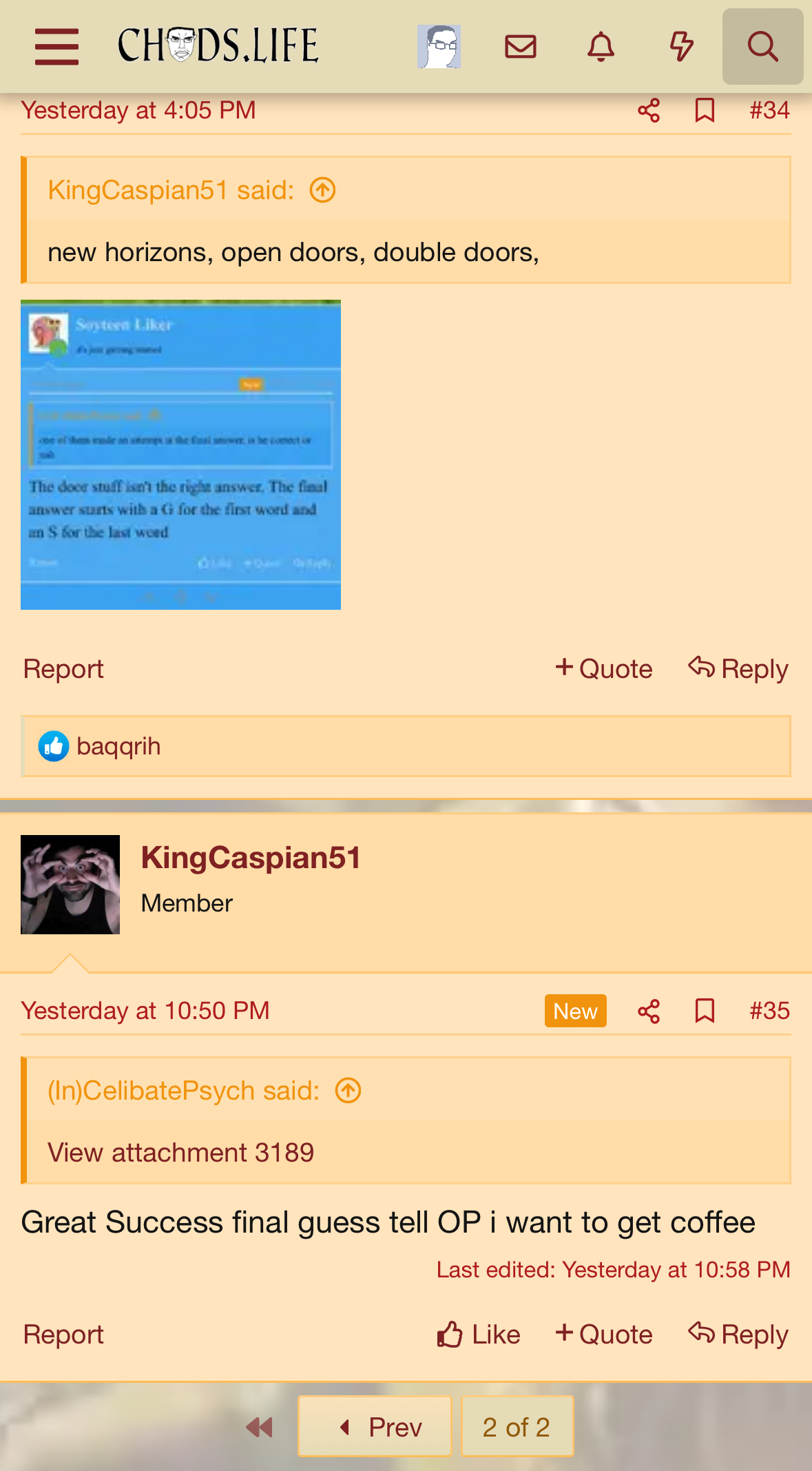Open the search icon in header
This screenshot has height=1471, width=812.
tap(762, 47)
